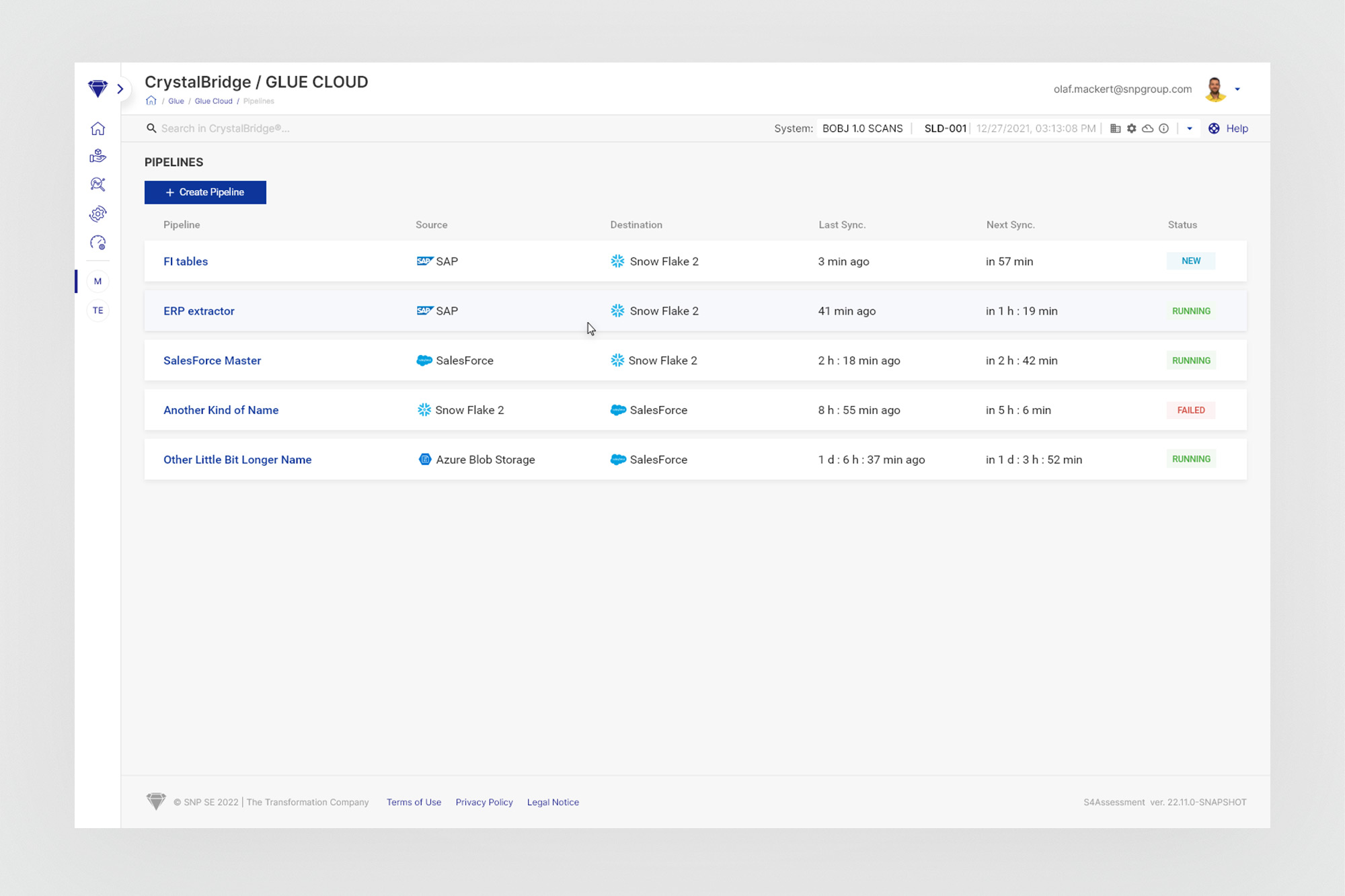This screenshot has width=1345, height=896.
Task: Click the breadcrumb home icon
Action: pyautogui.click(x=151, y=101)
